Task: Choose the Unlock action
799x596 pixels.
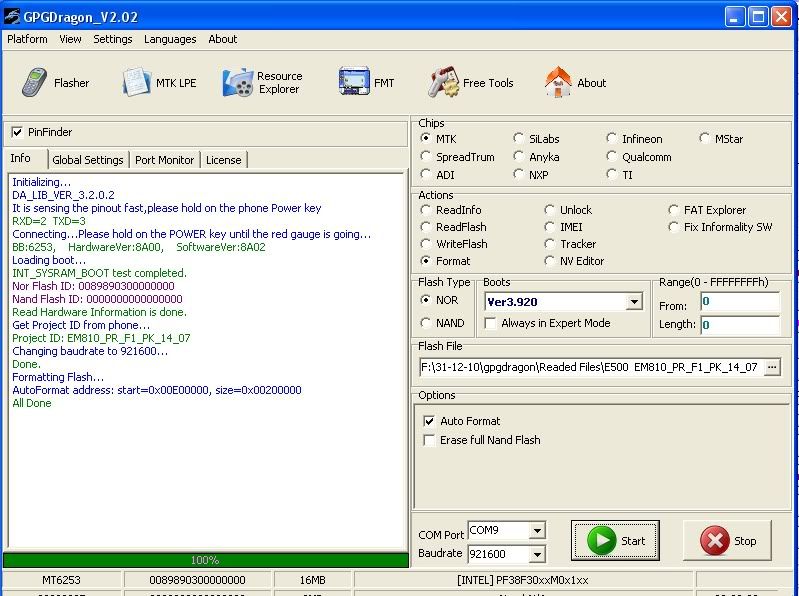Action: point(549,210)
